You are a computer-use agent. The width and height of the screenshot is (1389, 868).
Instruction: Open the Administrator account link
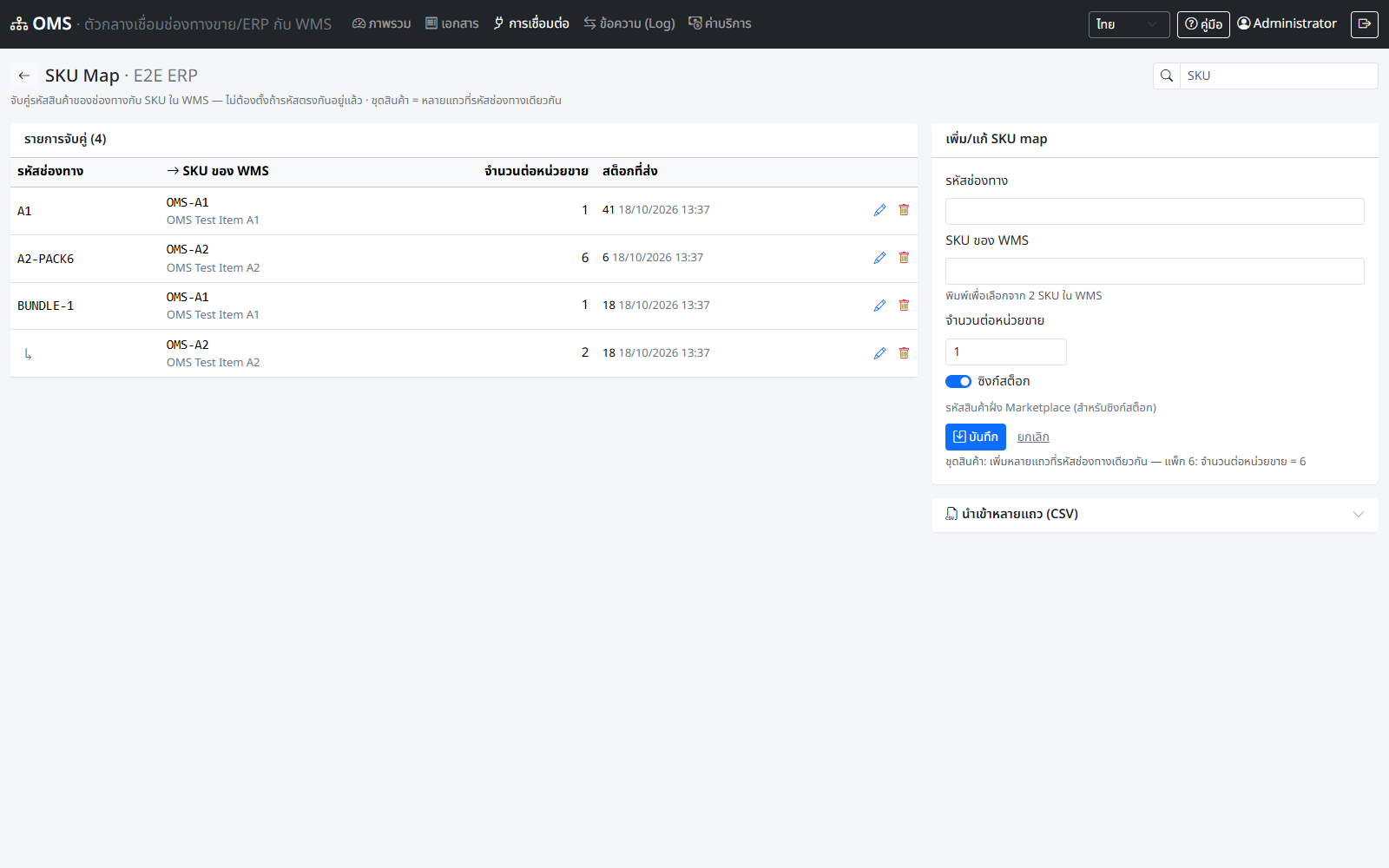(x=1287, y=23)
